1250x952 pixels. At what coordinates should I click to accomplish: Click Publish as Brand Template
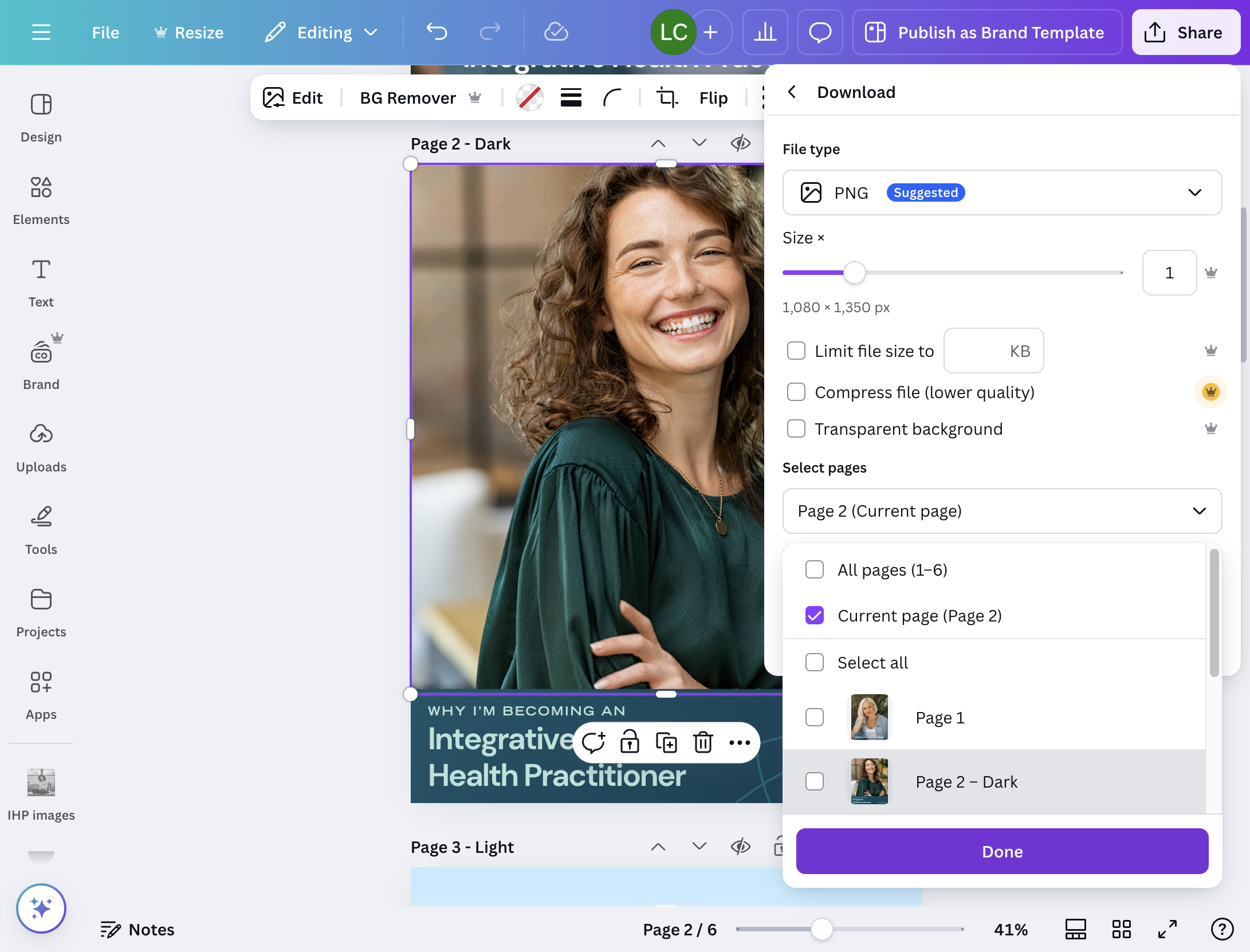coord(988,32)
